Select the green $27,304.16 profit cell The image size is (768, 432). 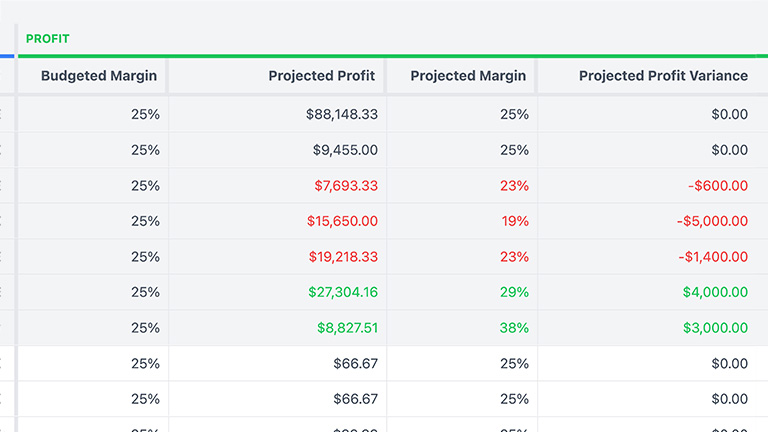(342, 292)
